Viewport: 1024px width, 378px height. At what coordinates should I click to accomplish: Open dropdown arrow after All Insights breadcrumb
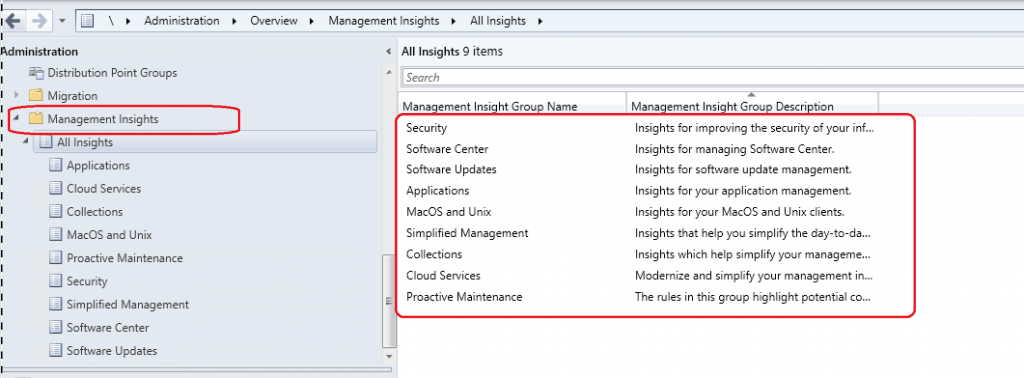click(x=540, y=21)
